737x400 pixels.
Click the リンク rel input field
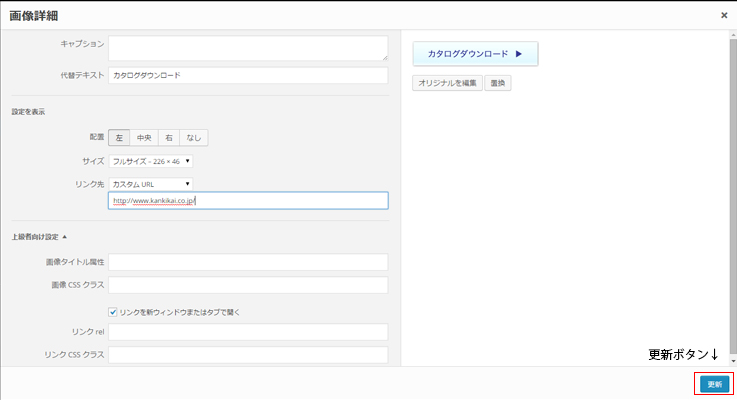[x=248, y=332]
